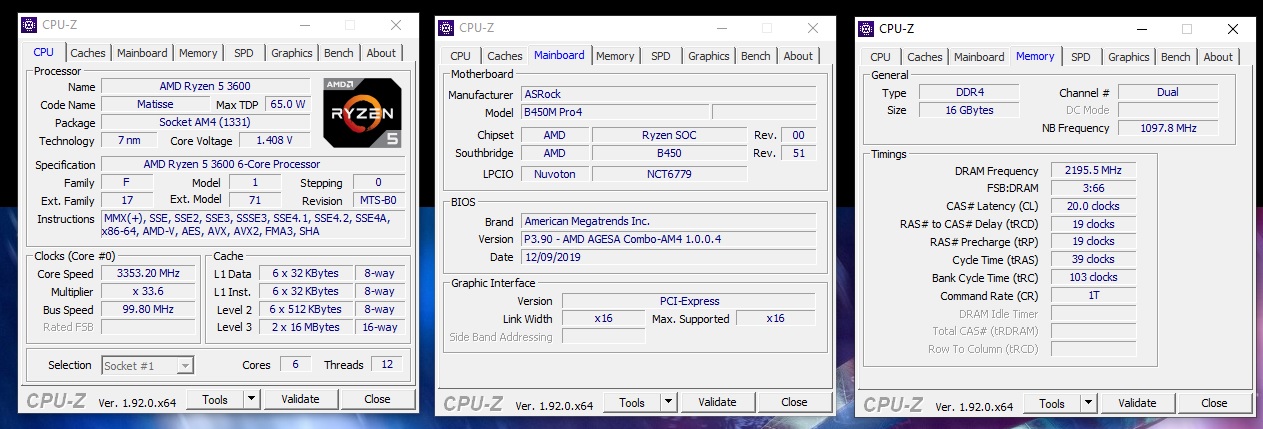The height and width of the screenshot is (429, 1263).
Task: Expand the Socket #1 selection combo box
Action: pyautogui.click(x=185, y=365)
